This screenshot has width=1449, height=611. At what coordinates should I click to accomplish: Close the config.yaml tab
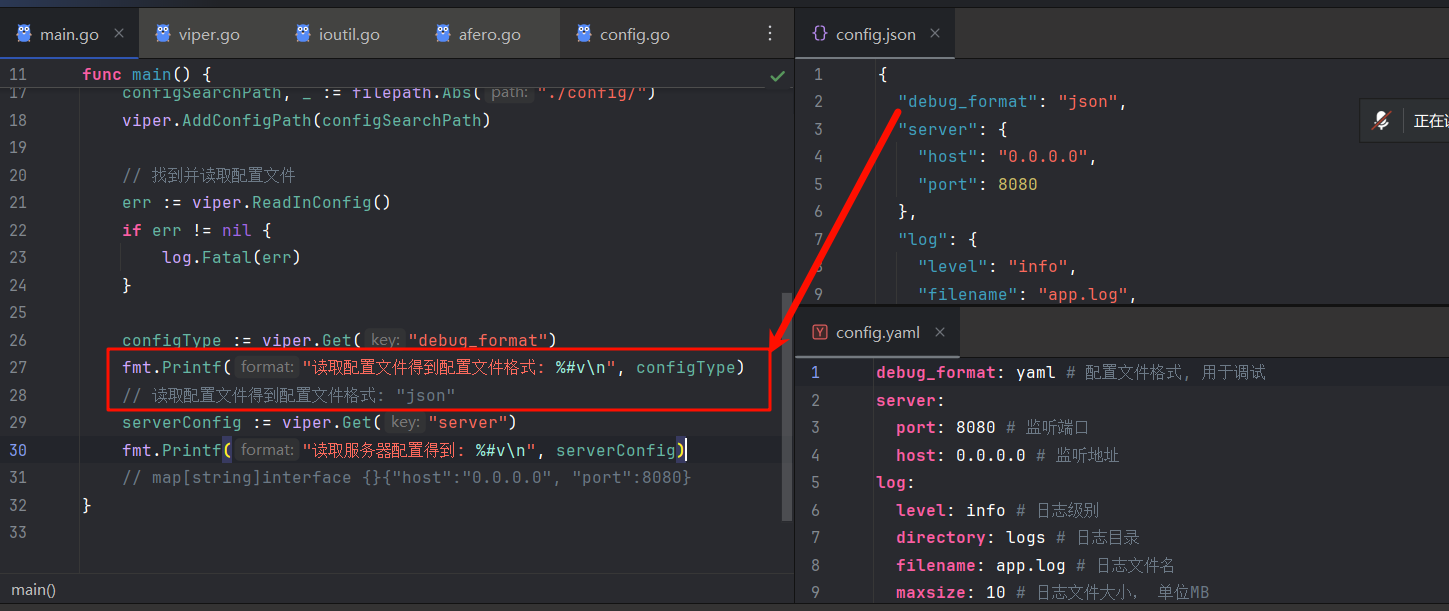pos(939,333)
